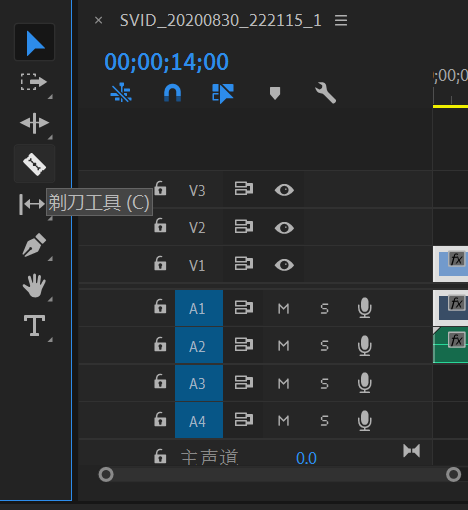Toggle lock on track V3

(160, 189)
